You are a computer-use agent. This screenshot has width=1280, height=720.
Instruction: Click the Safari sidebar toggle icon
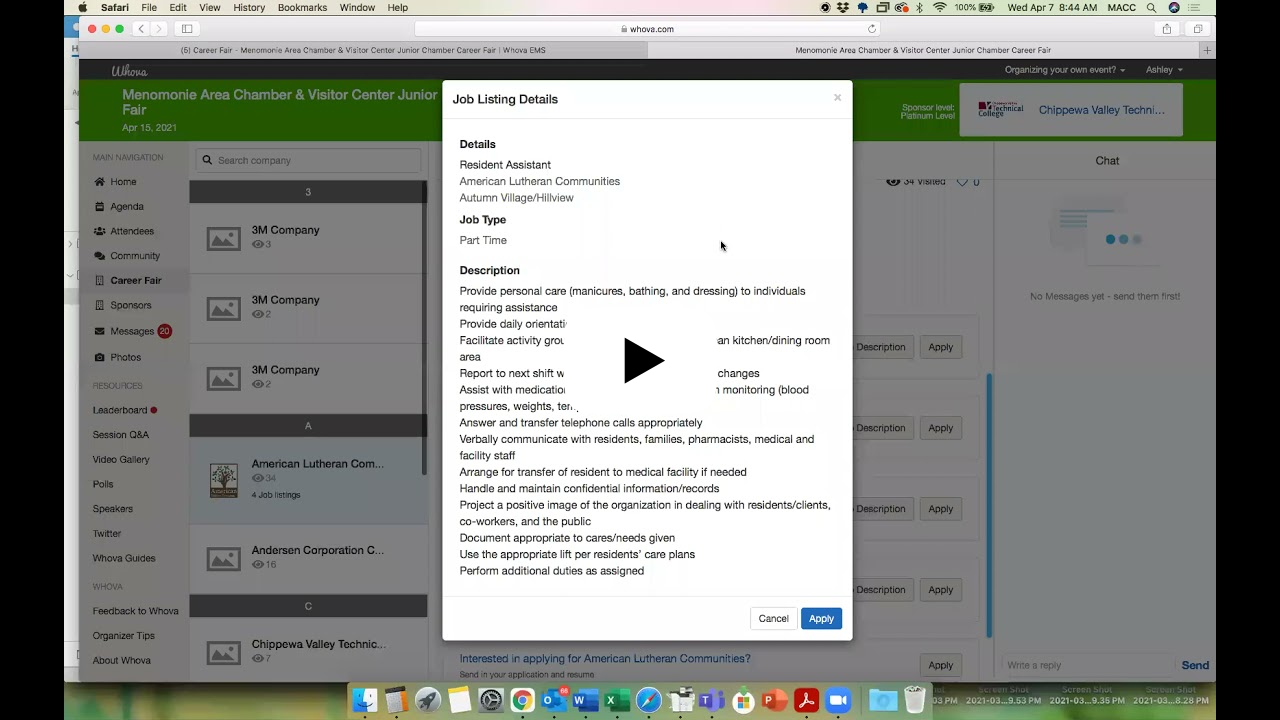pyautogui.click(x=187, y=29)
